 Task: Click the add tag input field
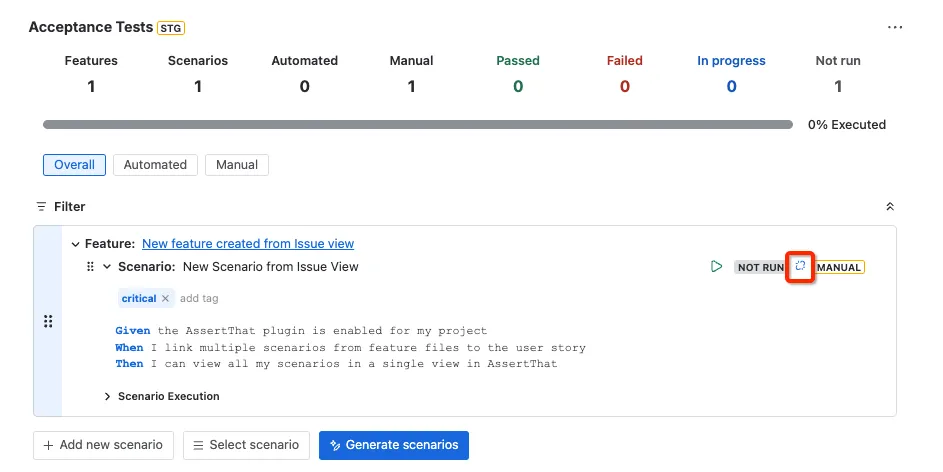point(199,298)
